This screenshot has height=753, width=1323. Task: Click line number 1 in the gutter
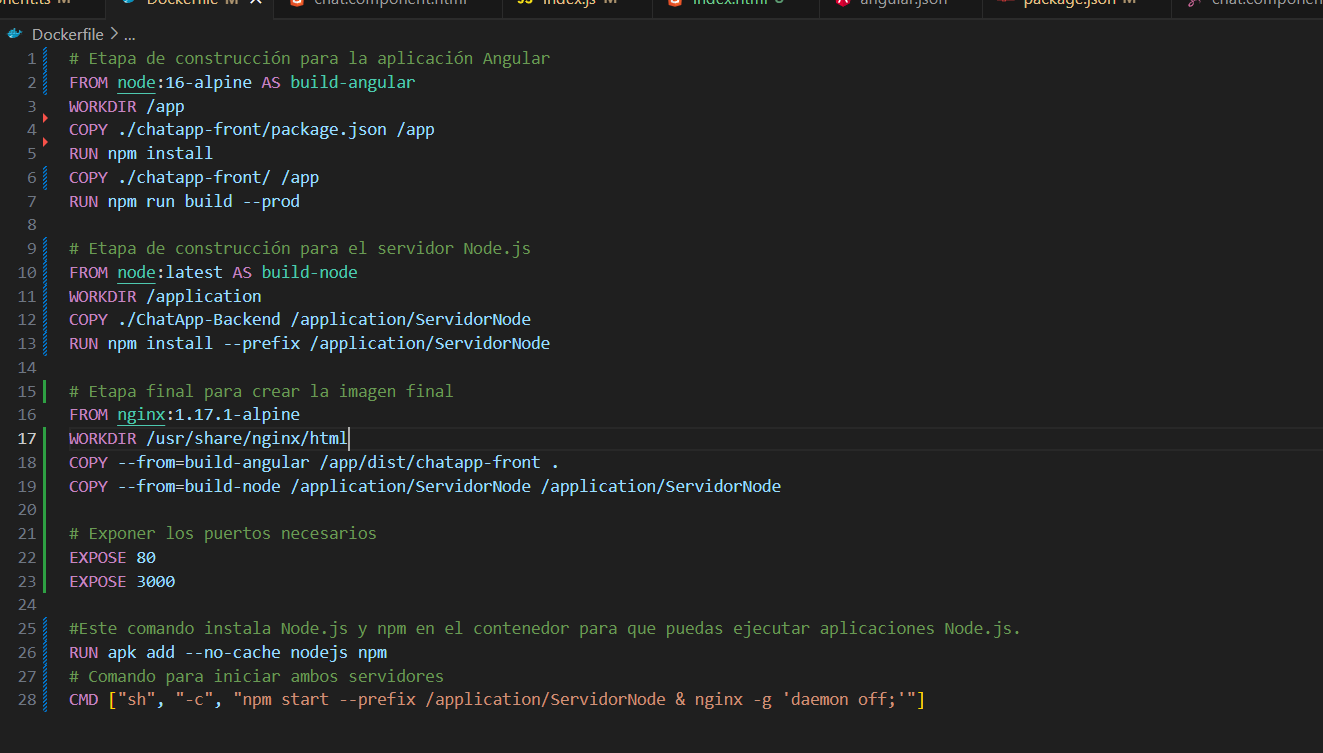[32, 58]
